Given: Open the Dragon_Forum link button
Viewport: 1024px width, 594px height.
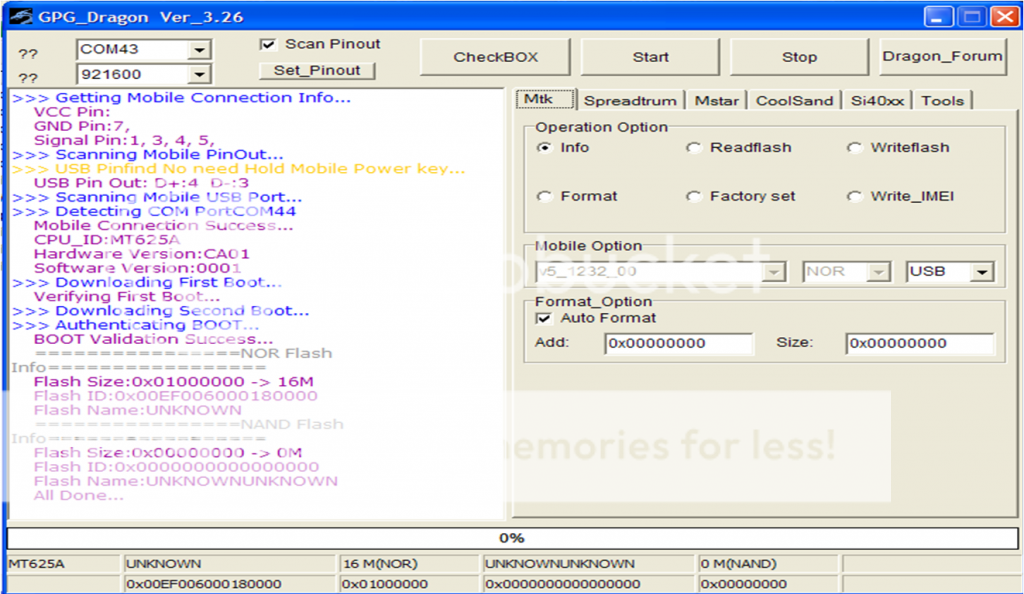Looking at the screenshot, I should pyautogui.click(x=942, y=57).
